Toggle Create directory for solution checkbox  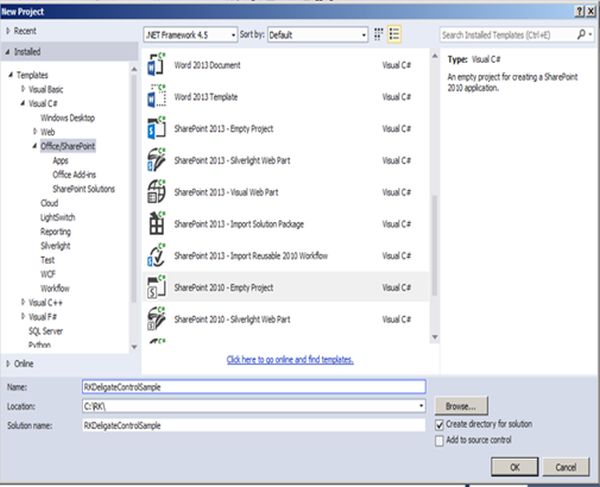(x=439, y=424)
